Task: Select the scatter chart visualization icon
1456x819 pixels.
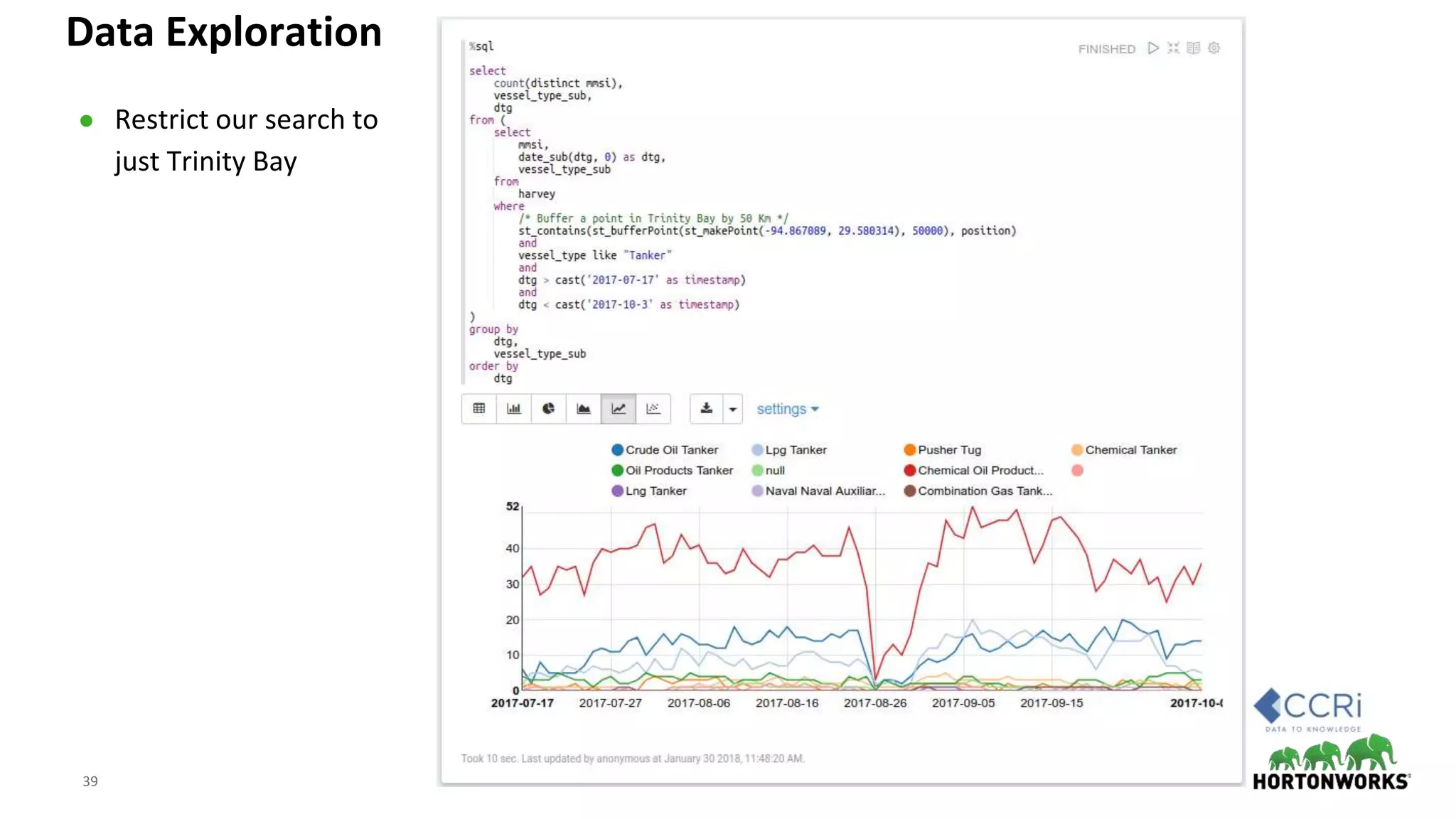Action: click(x=653, y=409)
